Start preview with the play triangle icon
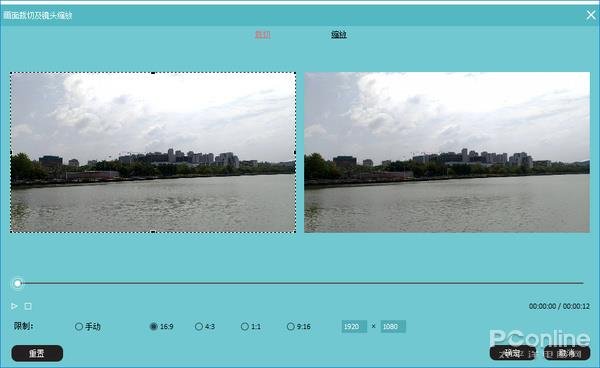Image resolution: width=600 pixels, height=368 pixels. point(14,306)
